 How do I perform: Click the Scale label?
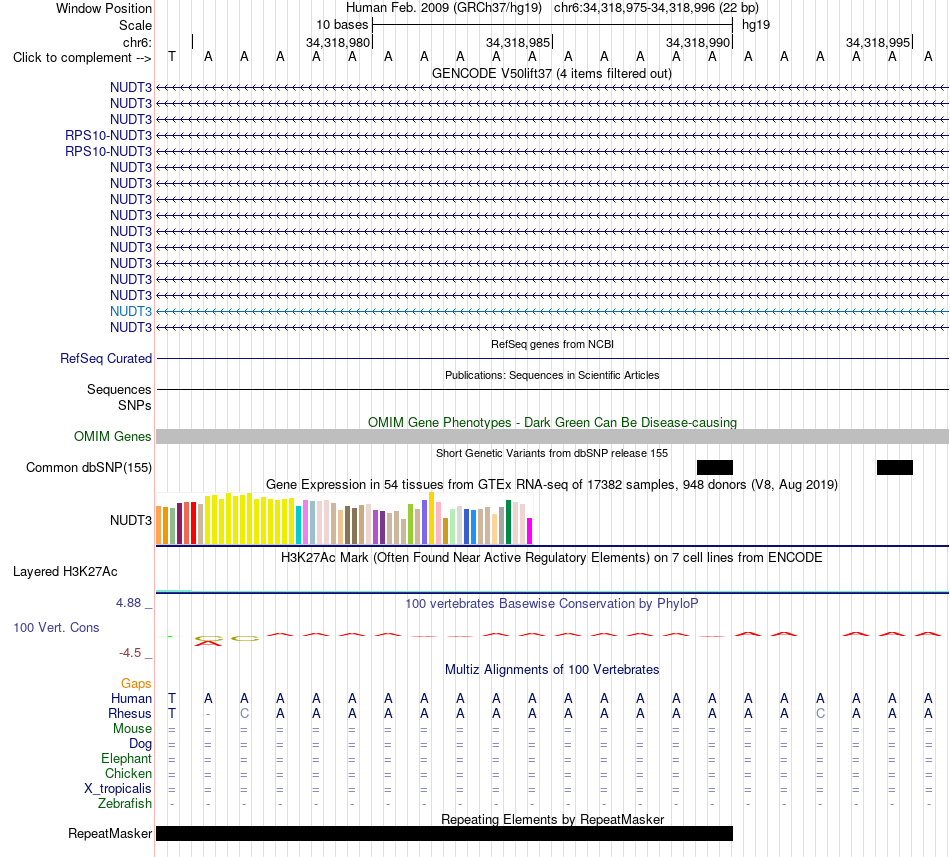(135, 25)
